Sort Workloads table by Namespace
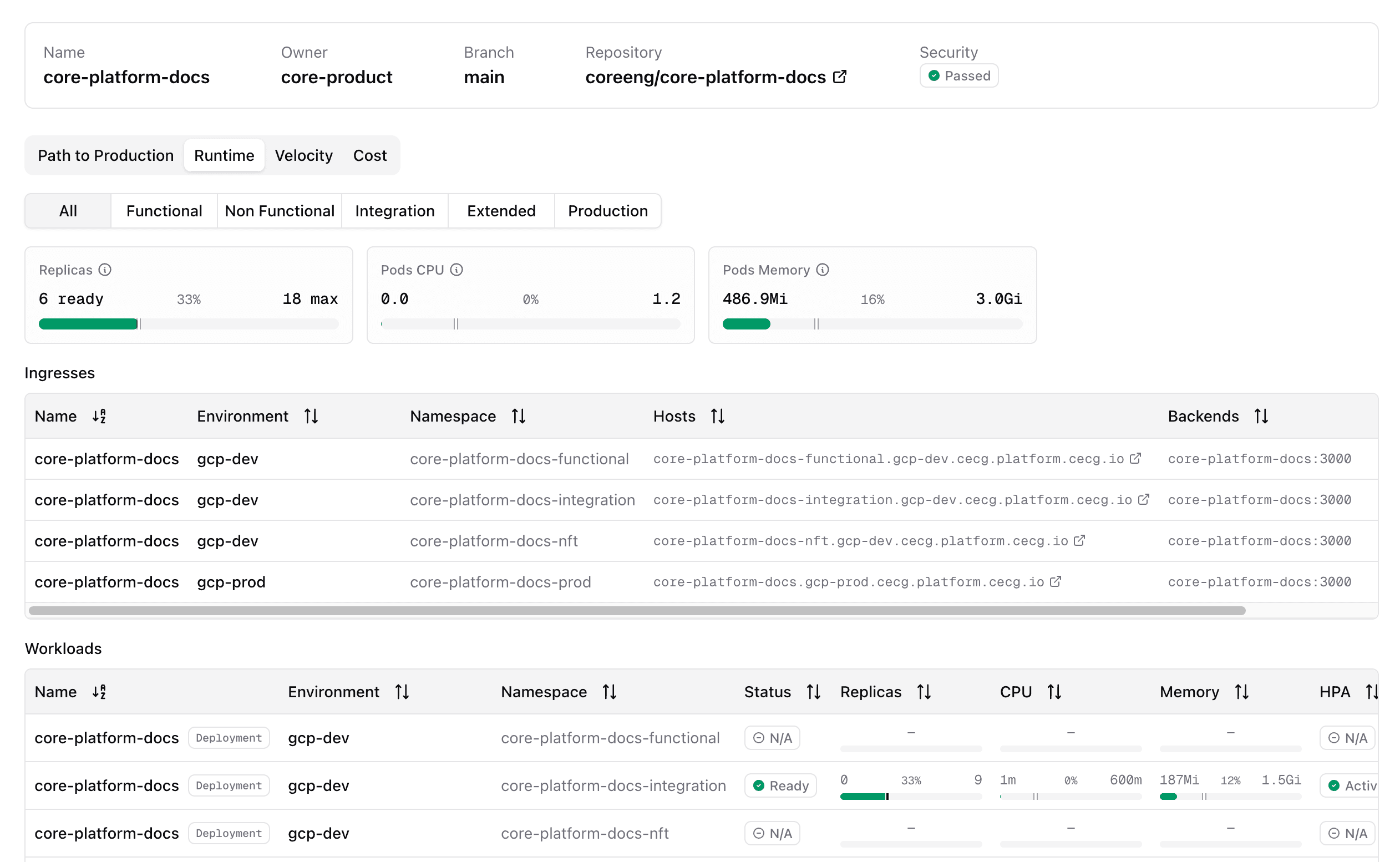Screen dimensions: 1400x862 coord(610,692)
